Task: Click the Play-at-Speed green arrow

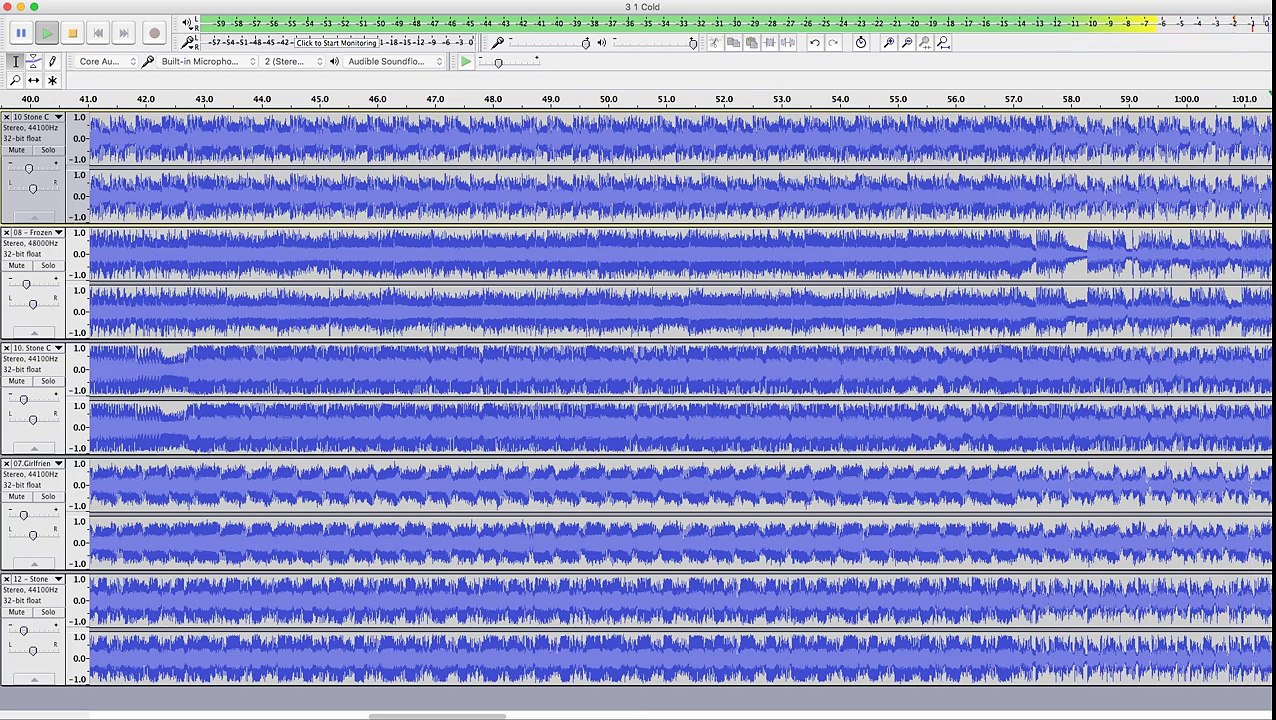Action: (x=466, y=62)
